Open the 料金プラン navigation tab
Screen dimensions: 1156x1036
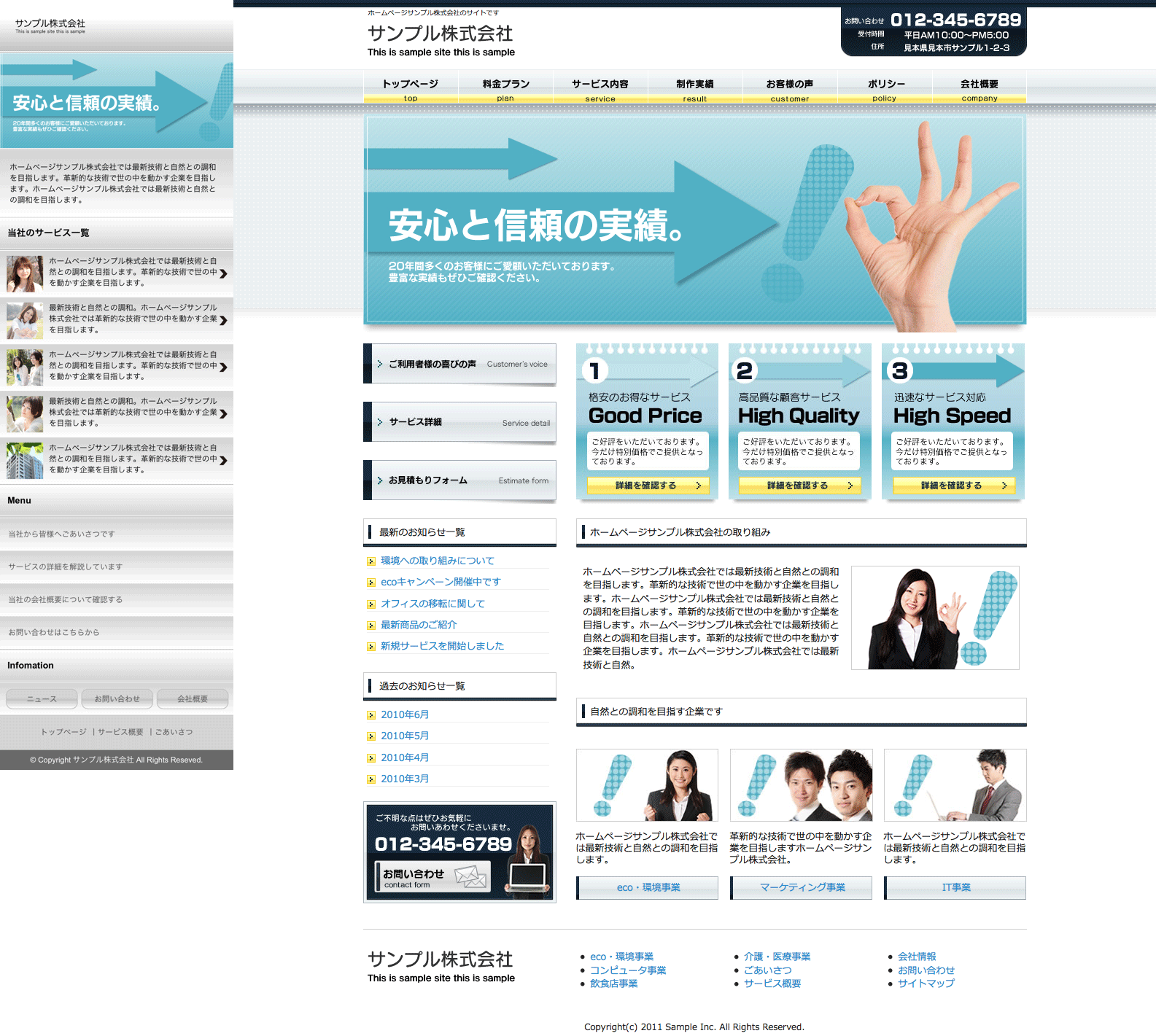click(x=505, y=88)
